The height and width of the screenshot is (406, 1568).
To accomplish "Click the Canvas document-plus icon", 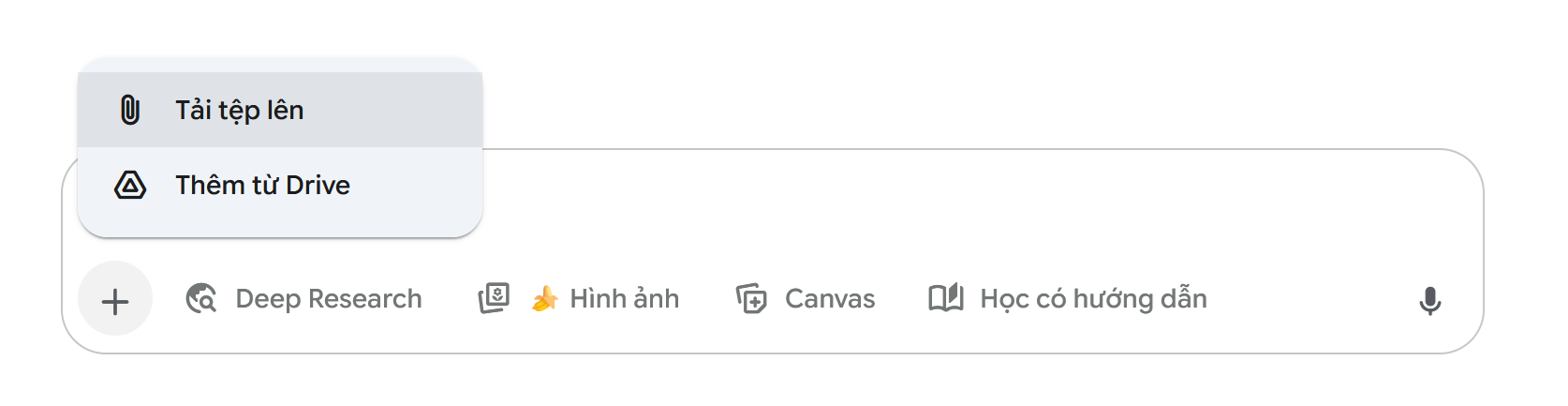I will (x=751, y=299).
